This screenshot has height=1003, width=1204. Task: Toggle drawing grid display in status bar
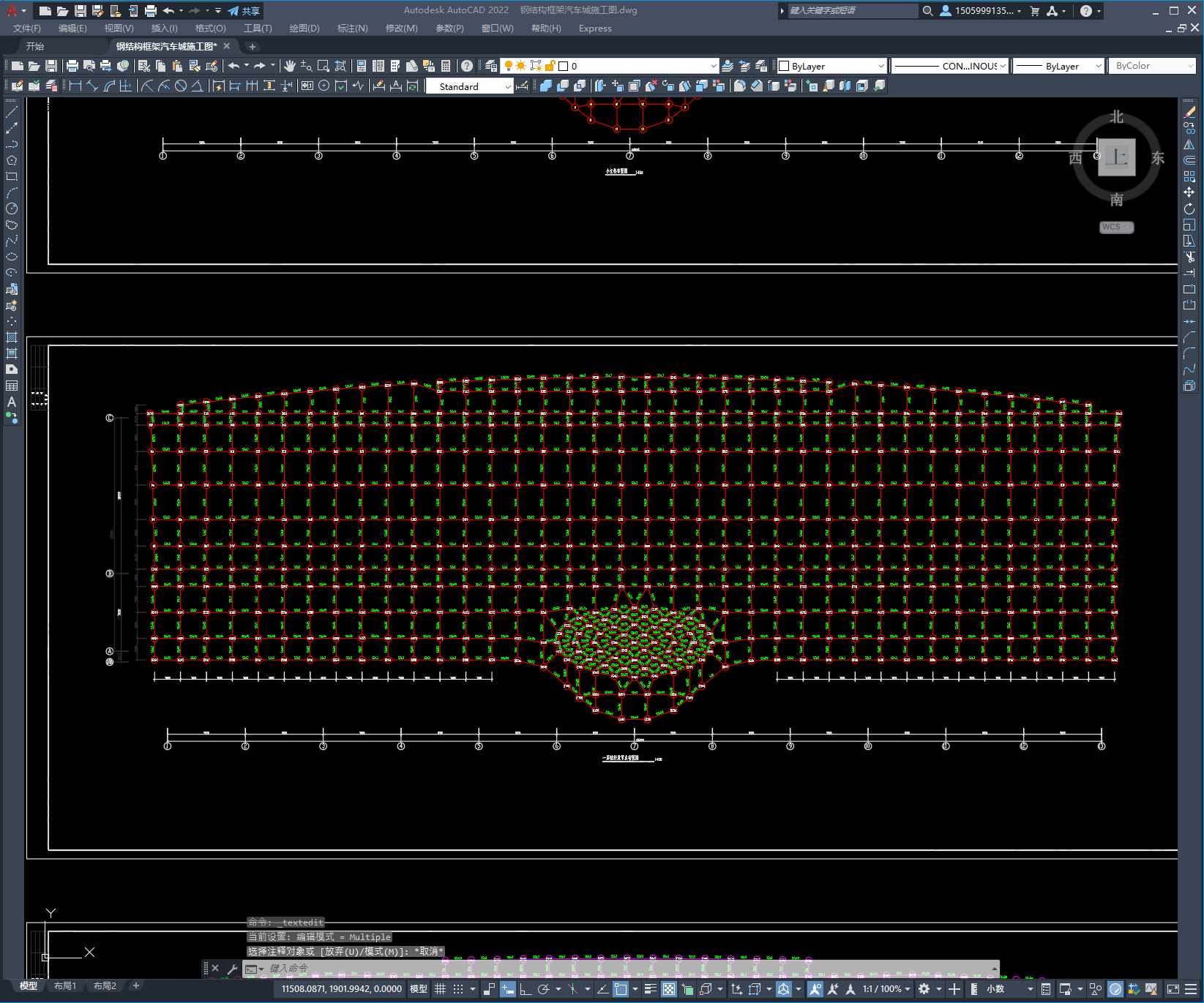[441, 989]
